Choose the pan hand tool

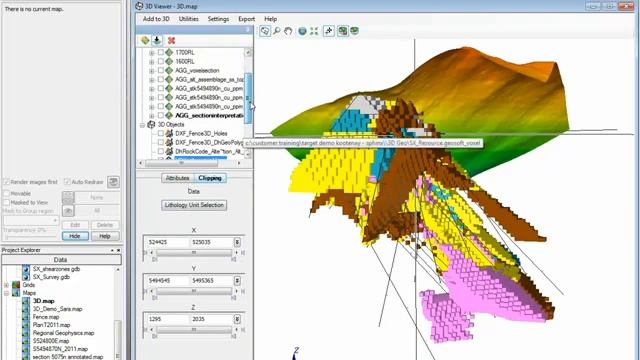tap(288, 31)
